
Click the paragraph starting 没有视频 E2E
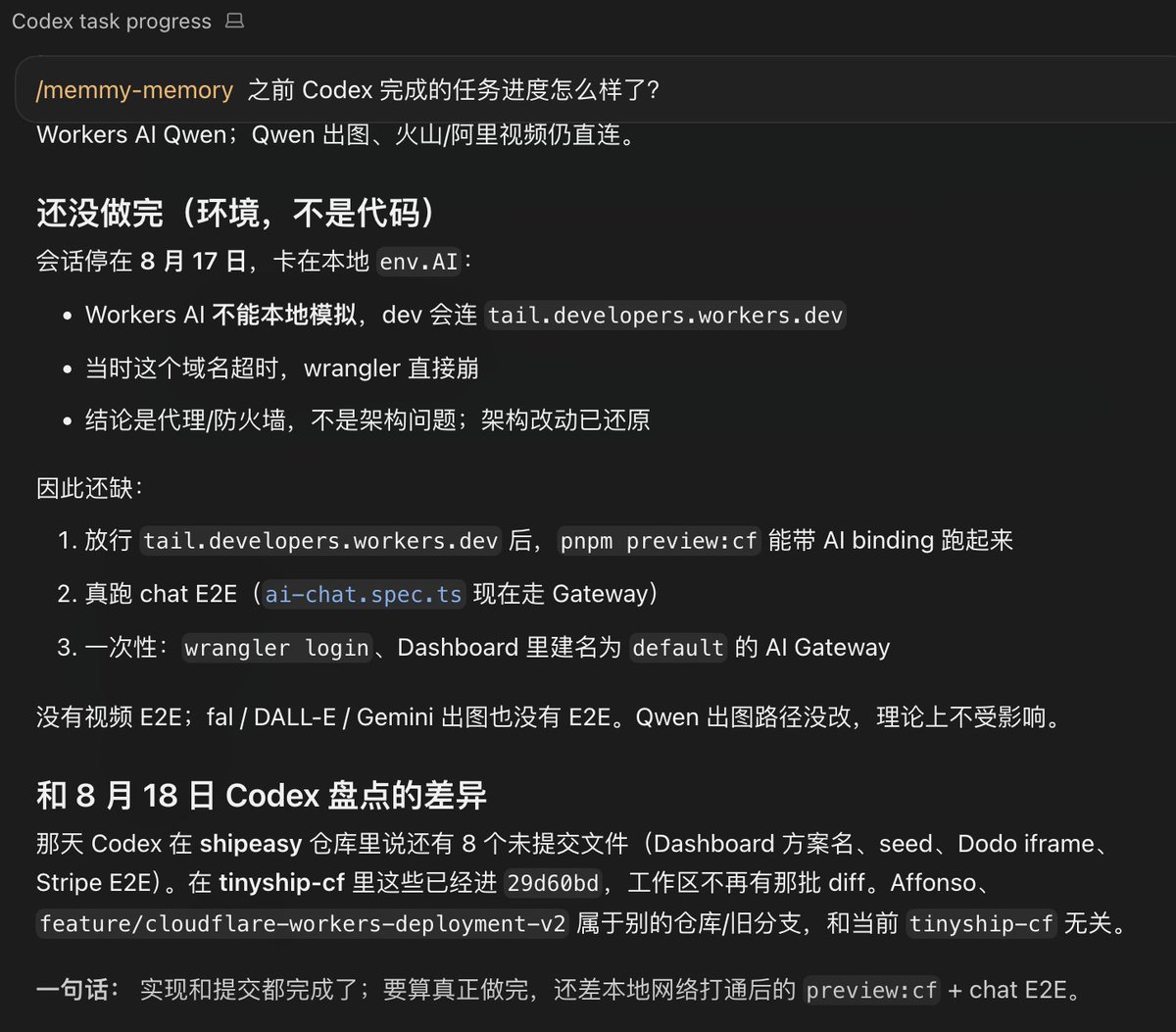click(x=550, y=717)
